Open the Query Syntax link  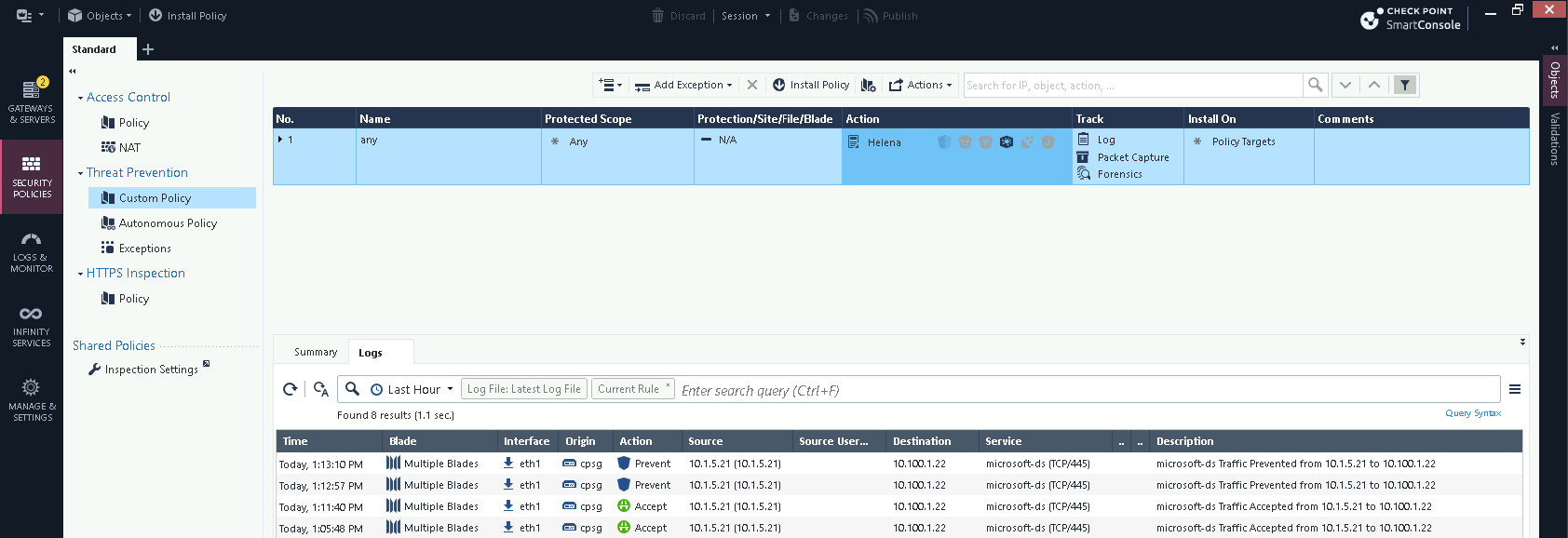point(1472,413)
